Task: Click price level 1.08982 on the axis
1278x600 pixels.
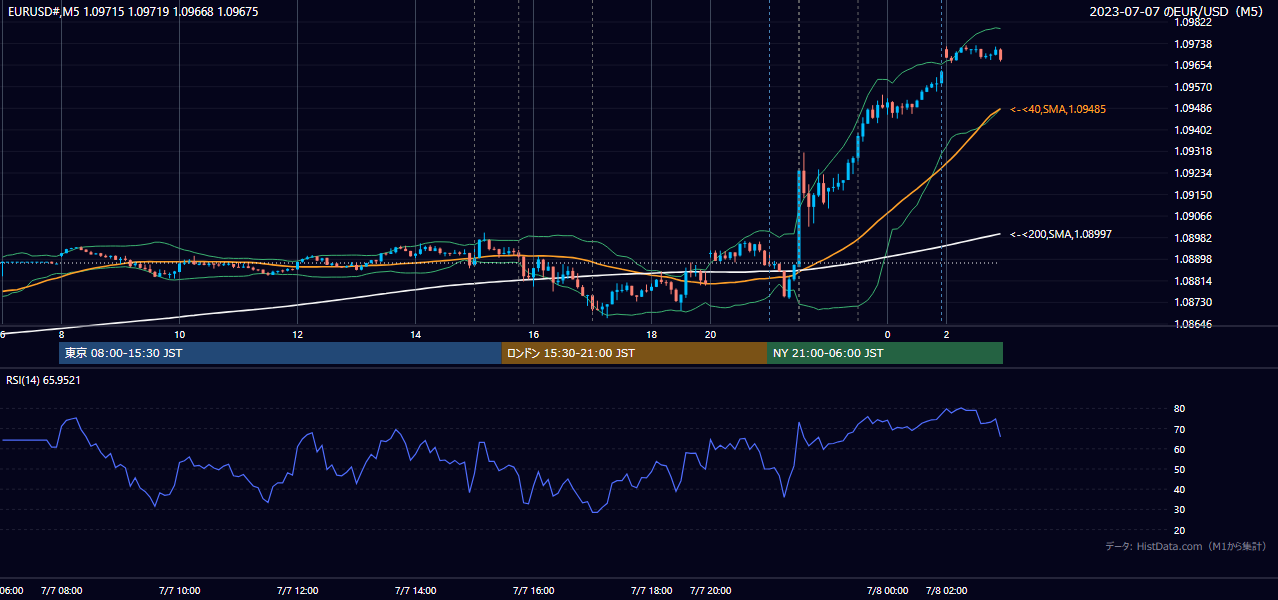Action: pyautogui.click(x=1193, y=238)
